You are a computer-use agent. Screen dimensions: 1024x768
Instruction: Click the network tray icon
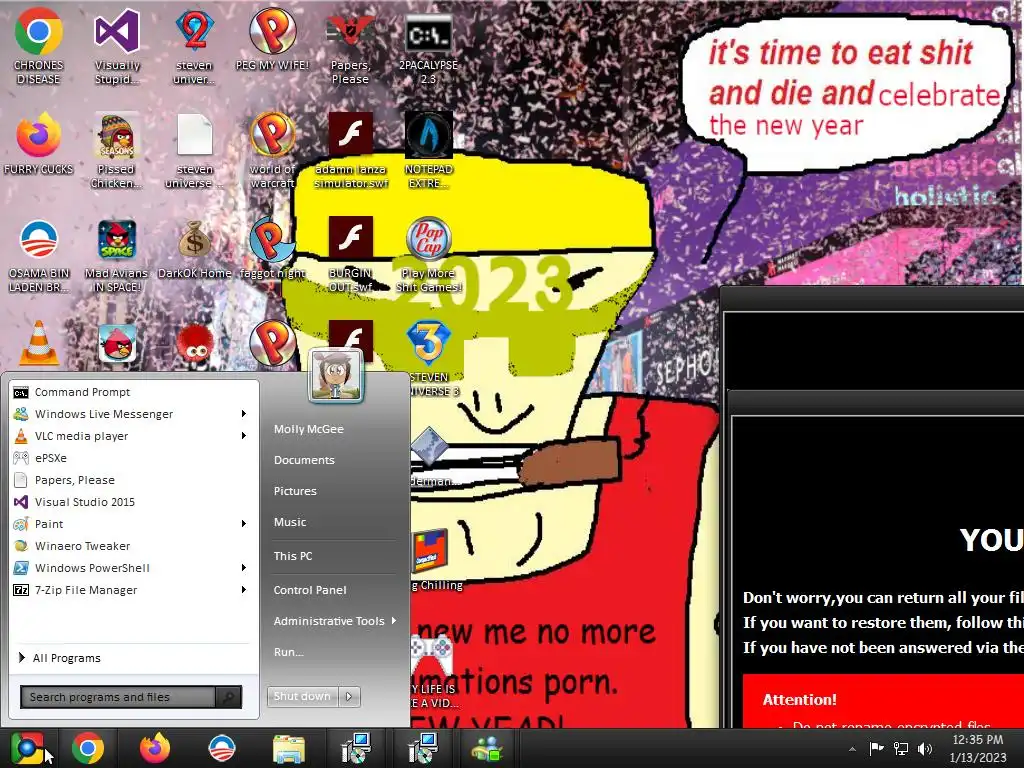click(x=901, y=748)
